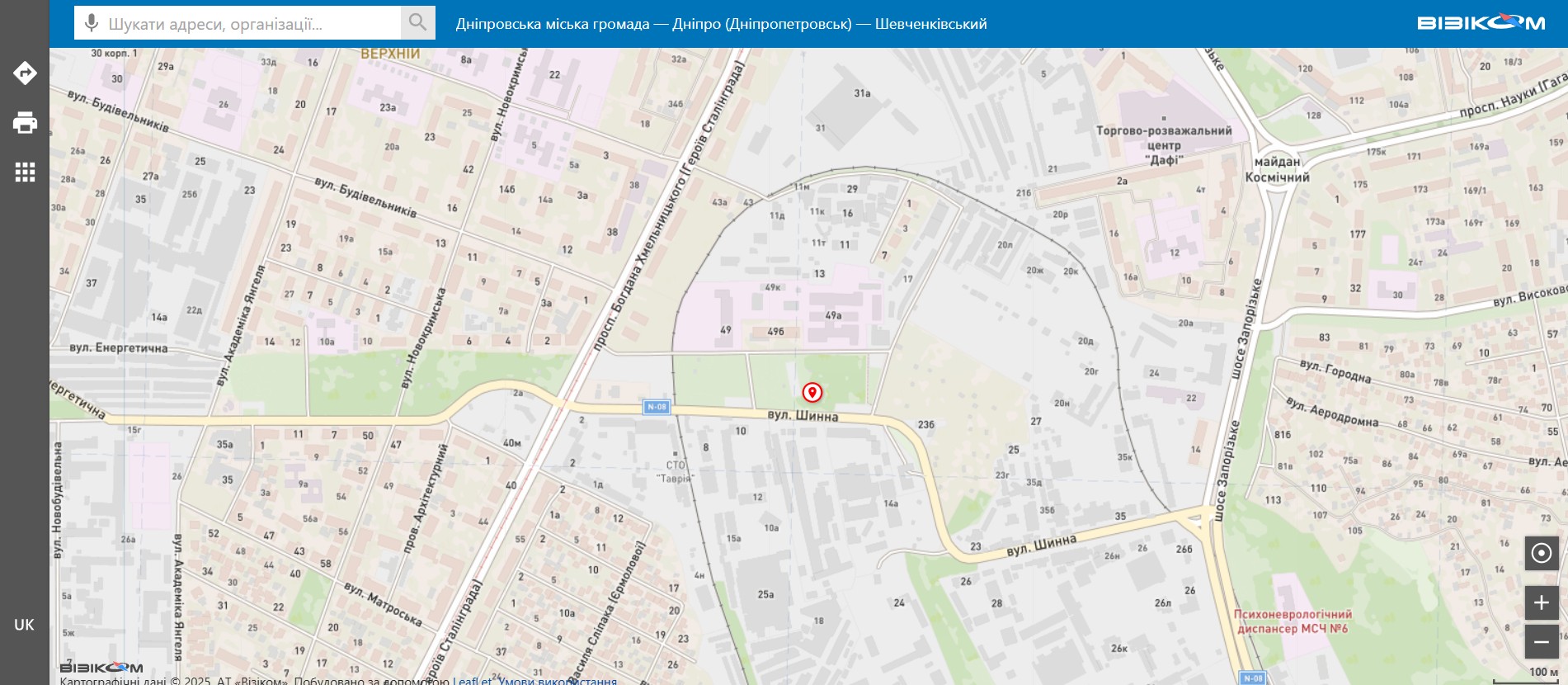The image size is (1568, 685).
Task: Click the вул. Городна street label
Action: tap(1335, 371)
